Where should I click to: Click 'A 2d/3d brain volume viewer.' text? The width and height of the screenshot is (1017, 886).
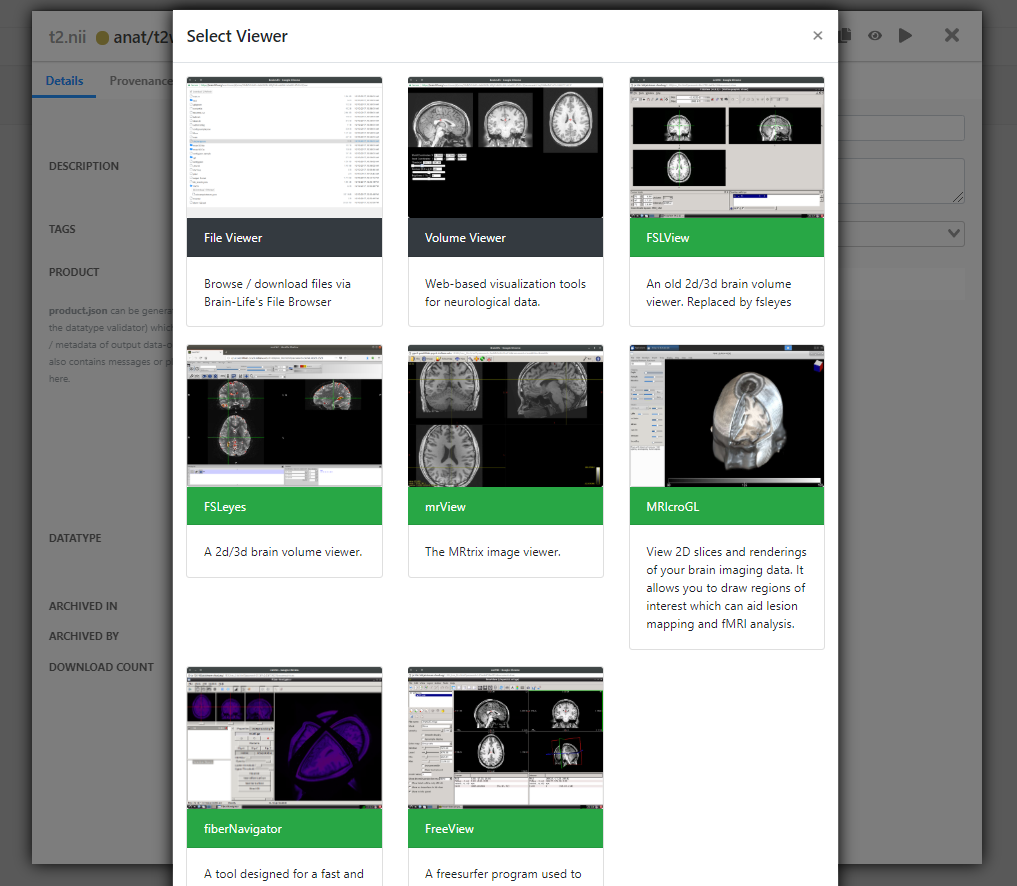283,552
